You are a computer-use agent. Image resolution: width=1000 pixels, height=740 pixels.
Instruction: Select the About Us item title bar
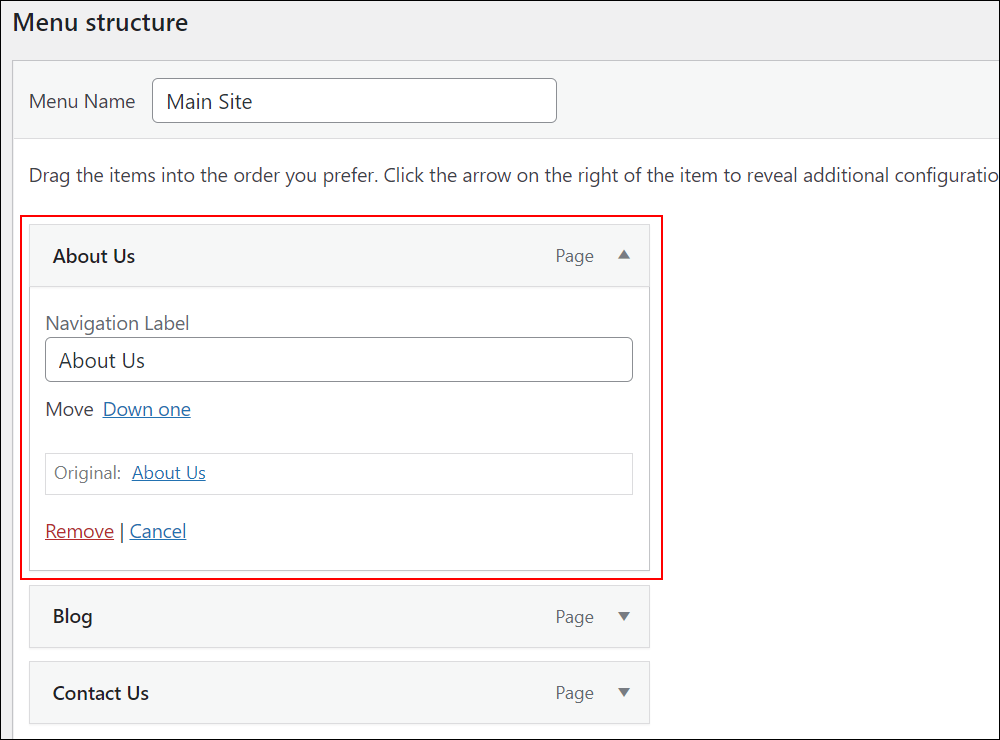point(339,256)
